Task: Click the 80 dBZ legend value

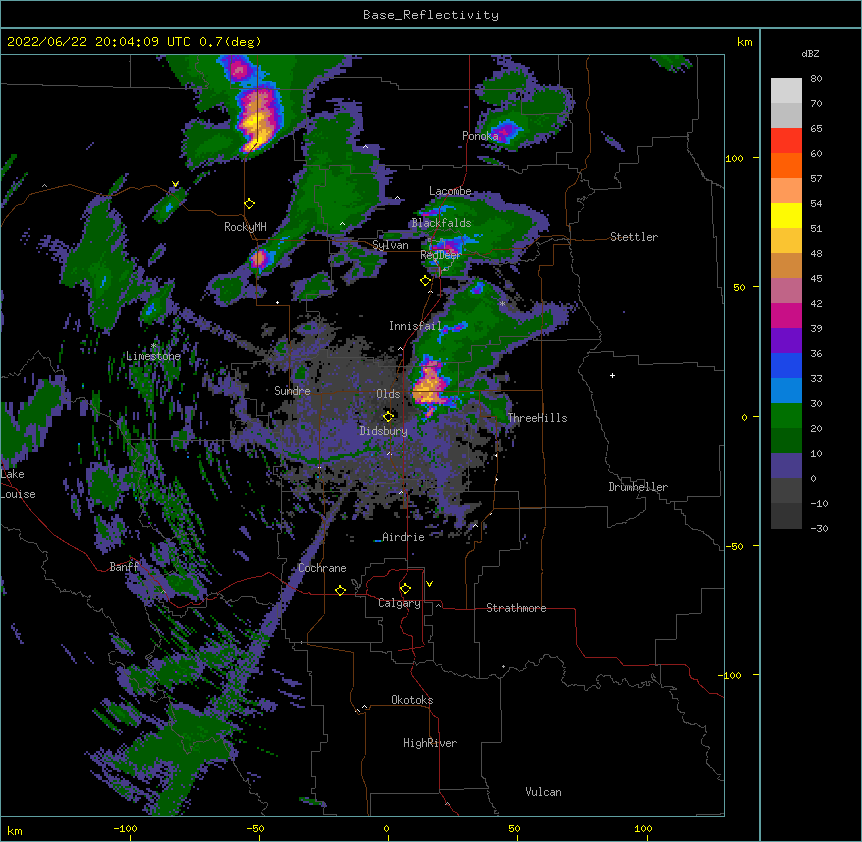Action: 816,79
